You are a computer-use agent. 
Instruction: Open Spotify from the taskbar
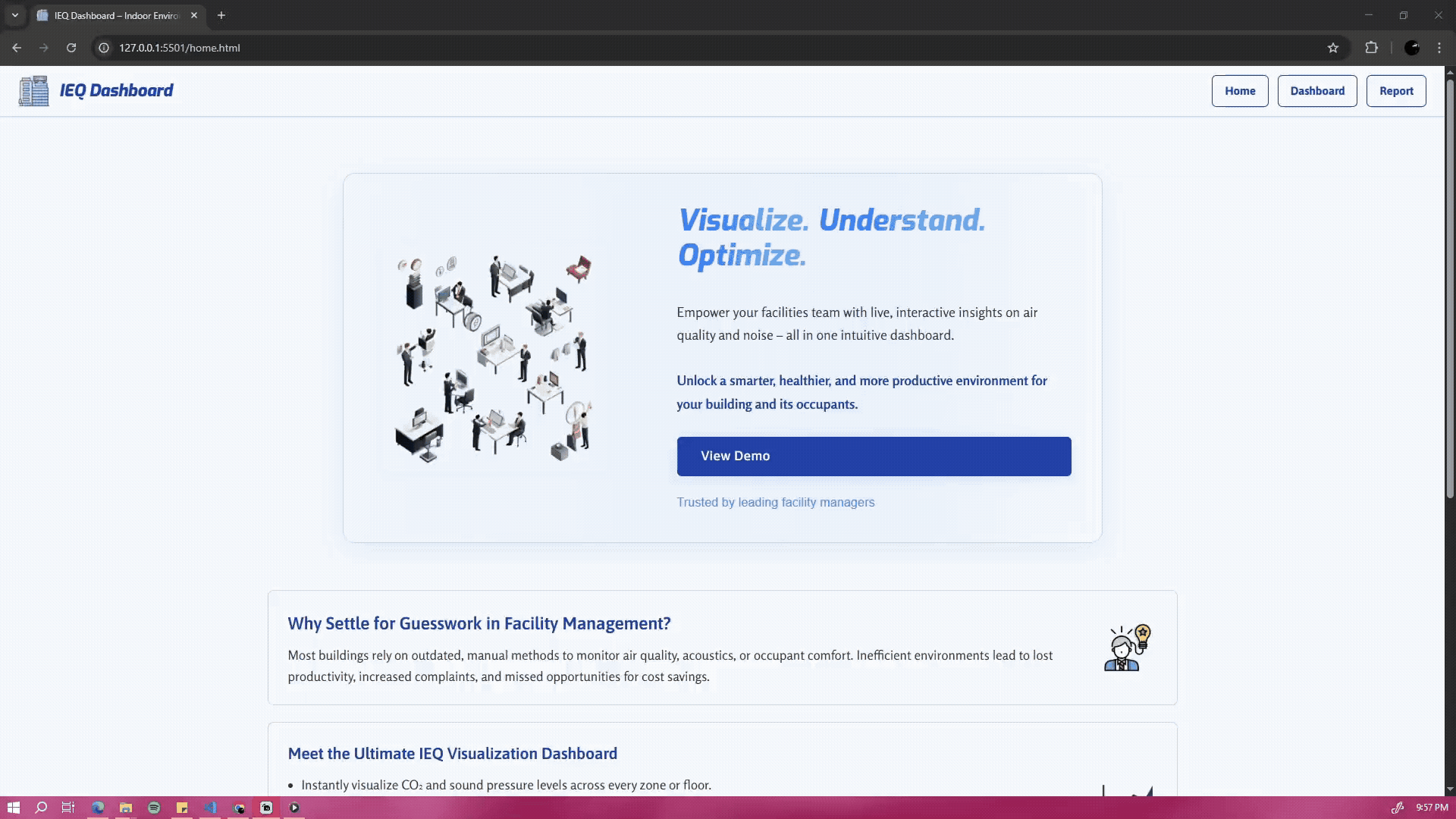[154, 808]
